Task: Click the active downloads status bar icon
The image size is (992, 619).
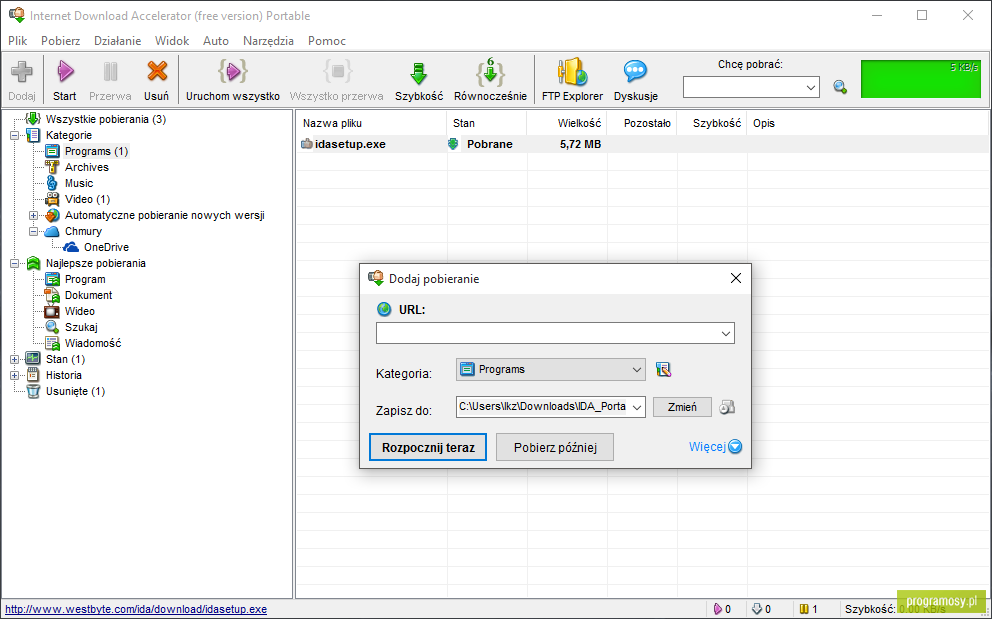Action: point(717,609)
